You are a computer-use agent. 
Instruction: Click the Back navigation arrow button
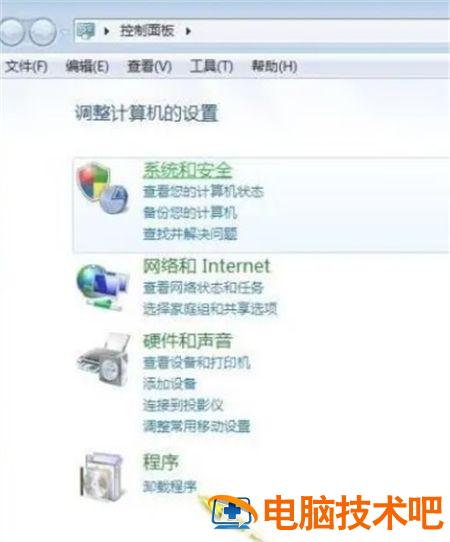click(10, 32)
